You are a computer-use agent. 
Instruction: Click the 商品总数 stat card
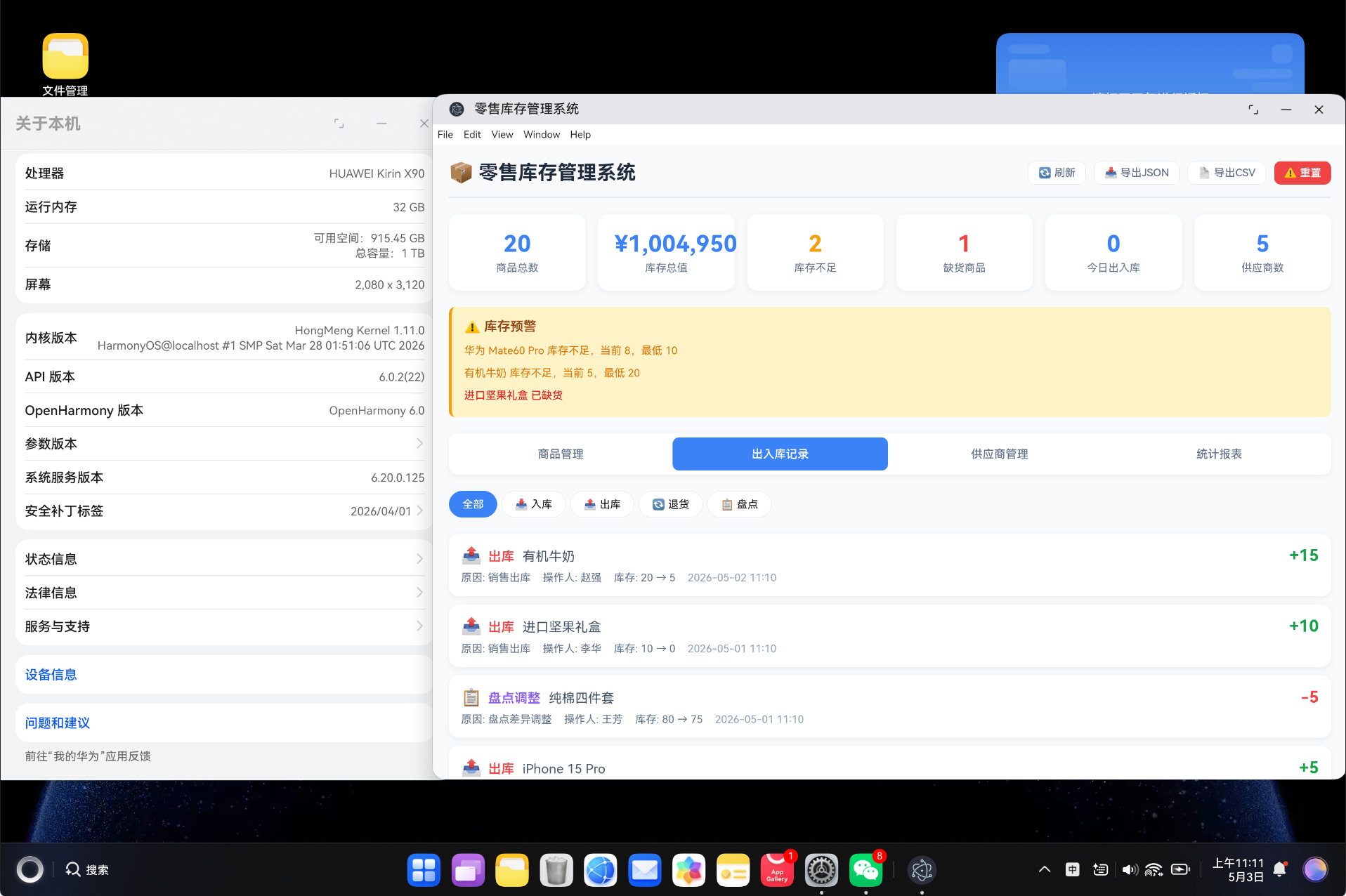[x=517, y=252]
